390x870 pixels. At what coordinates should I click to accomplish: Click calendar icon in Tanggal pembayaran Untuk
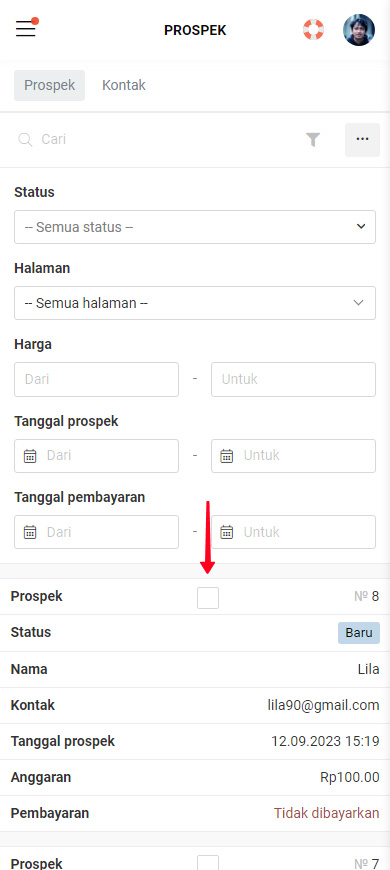(227, 533)
